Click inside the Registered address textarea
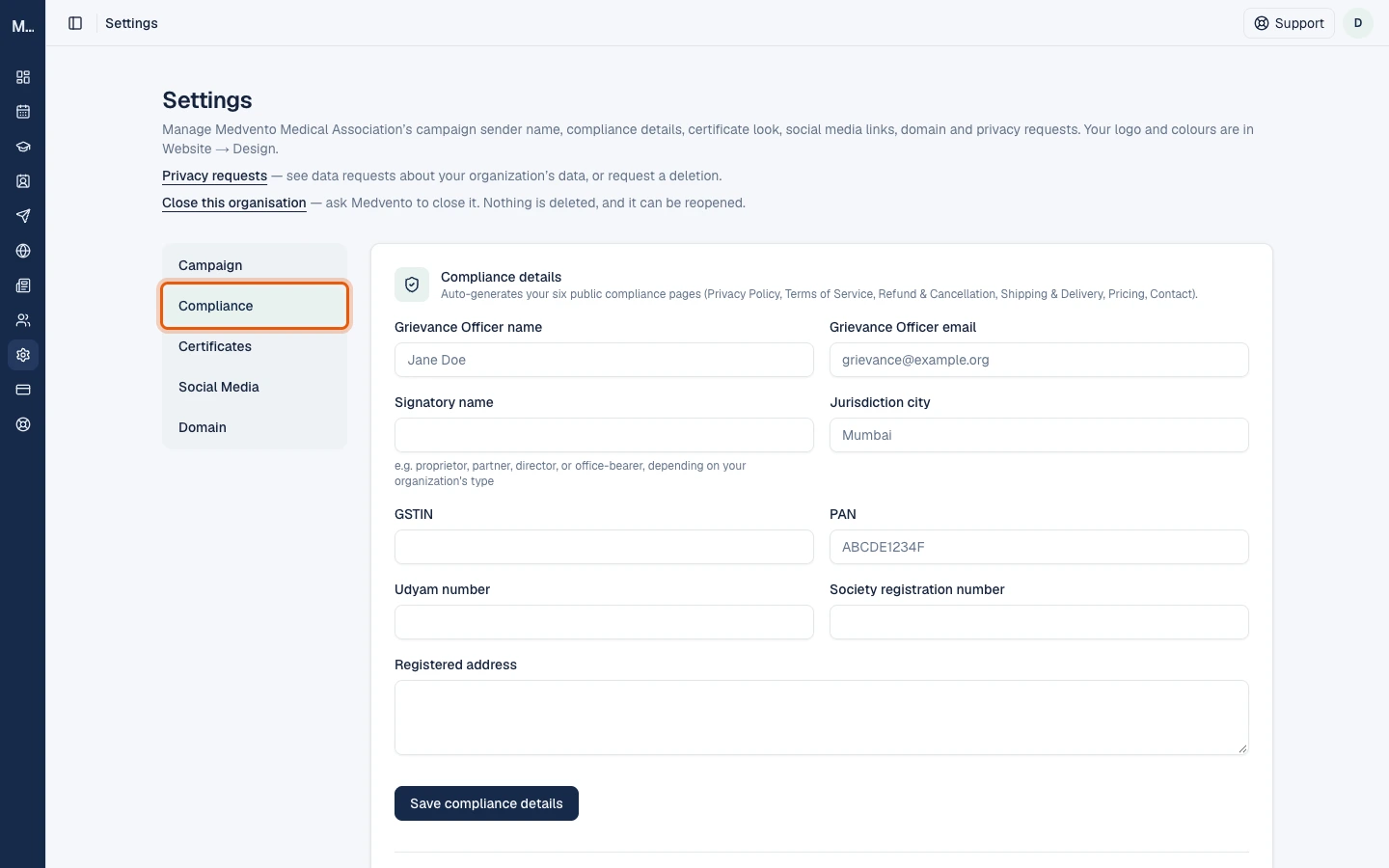Image resolution: width=1389 pixels, height=868 pixels. [x=822, y=718]
